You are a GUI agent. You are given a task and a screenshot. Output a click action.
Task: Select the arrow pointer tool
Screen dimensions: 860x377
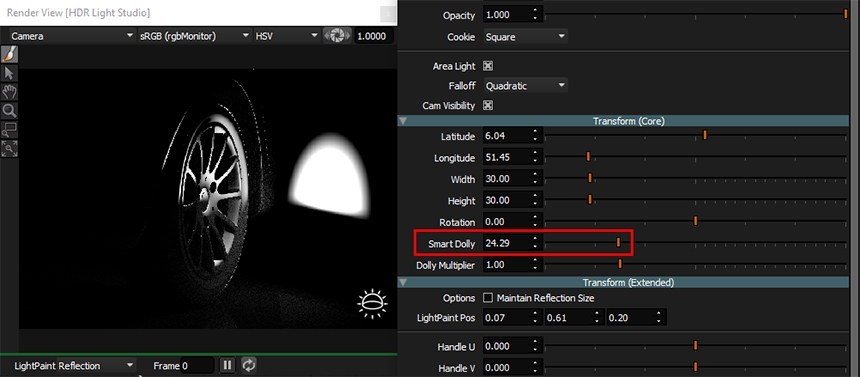9,74
